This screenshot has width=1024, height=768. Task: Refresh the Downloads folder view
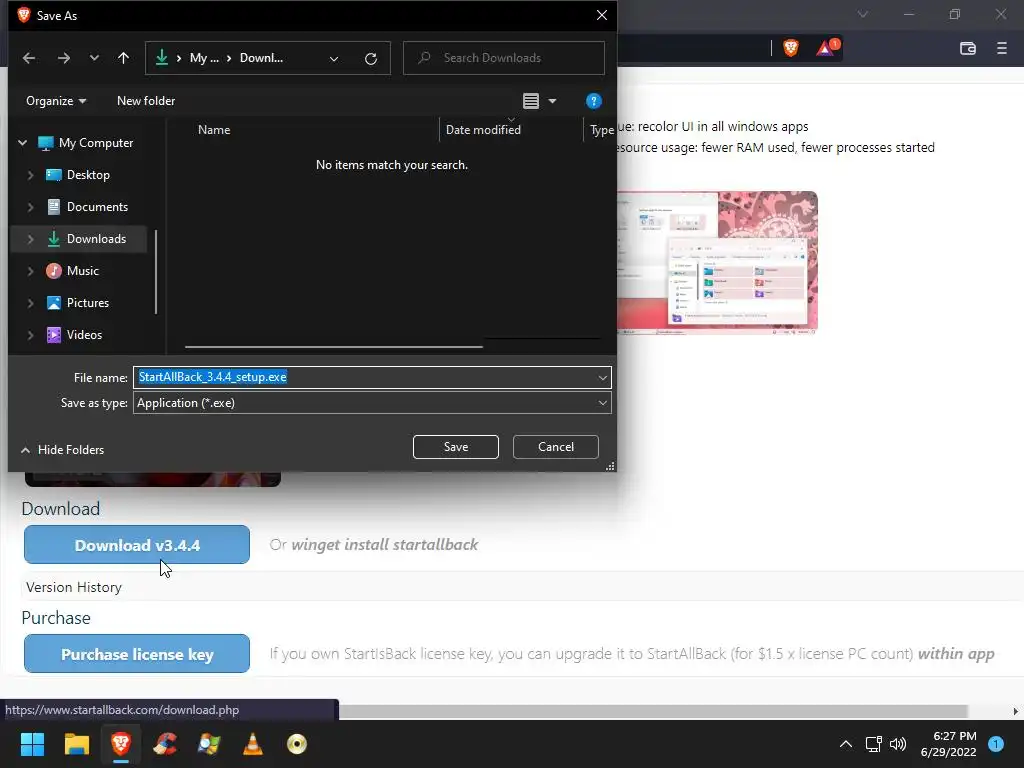371,59
